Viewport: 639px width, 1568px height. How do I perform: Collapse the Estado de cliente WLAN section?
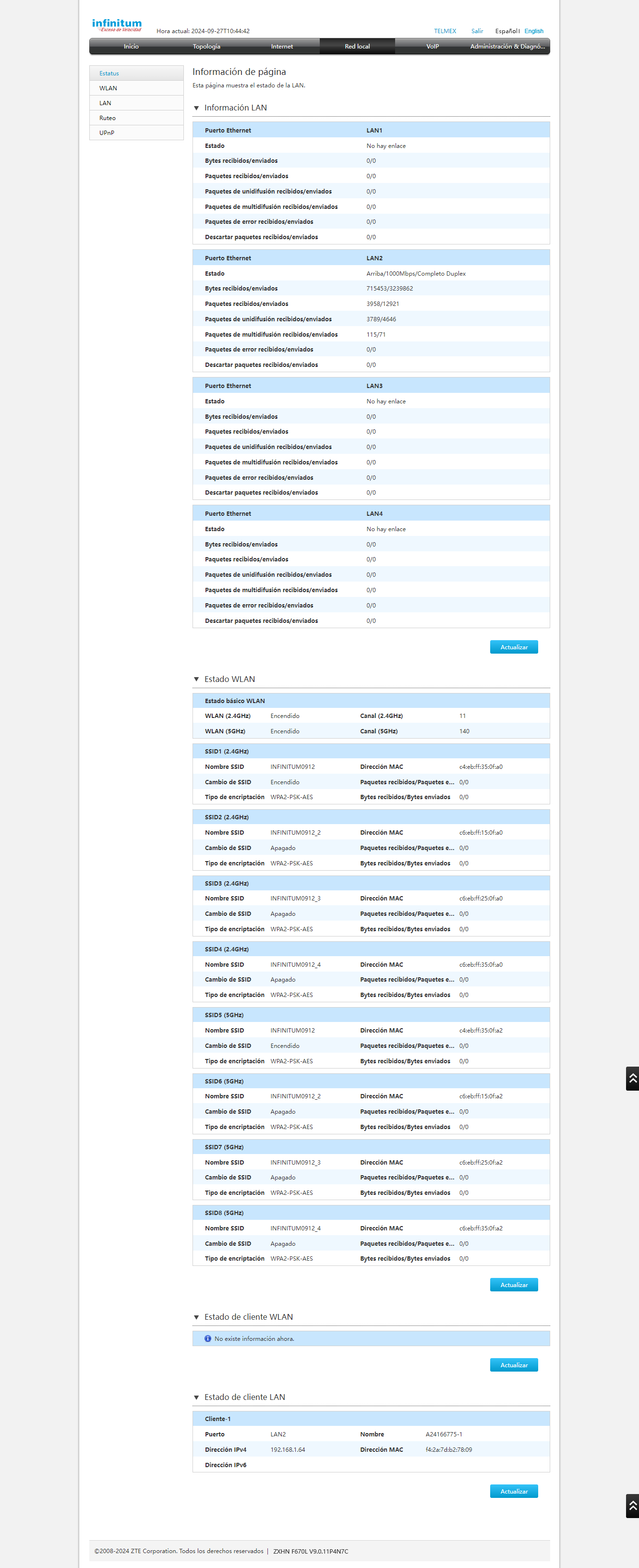(x=196, y=1317)
